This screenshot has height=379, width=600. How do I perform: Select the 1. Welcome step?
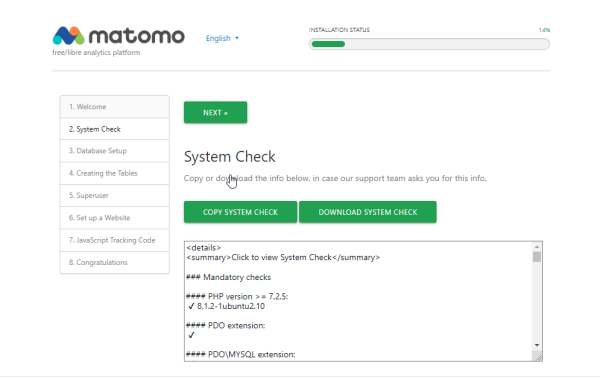click(x=114, y=107)
